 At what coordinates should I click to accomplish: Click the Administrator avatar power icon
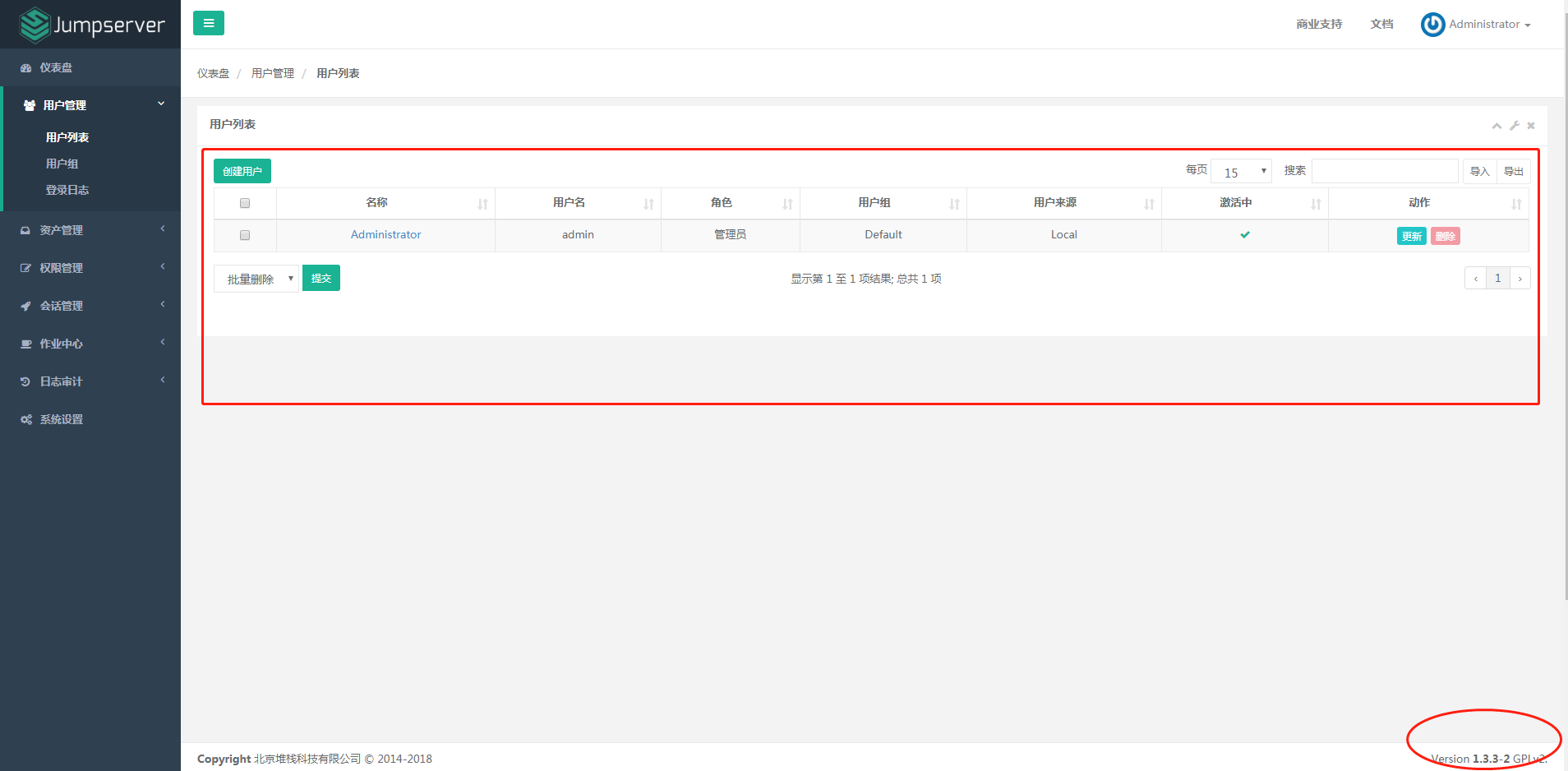(1432, 25)
